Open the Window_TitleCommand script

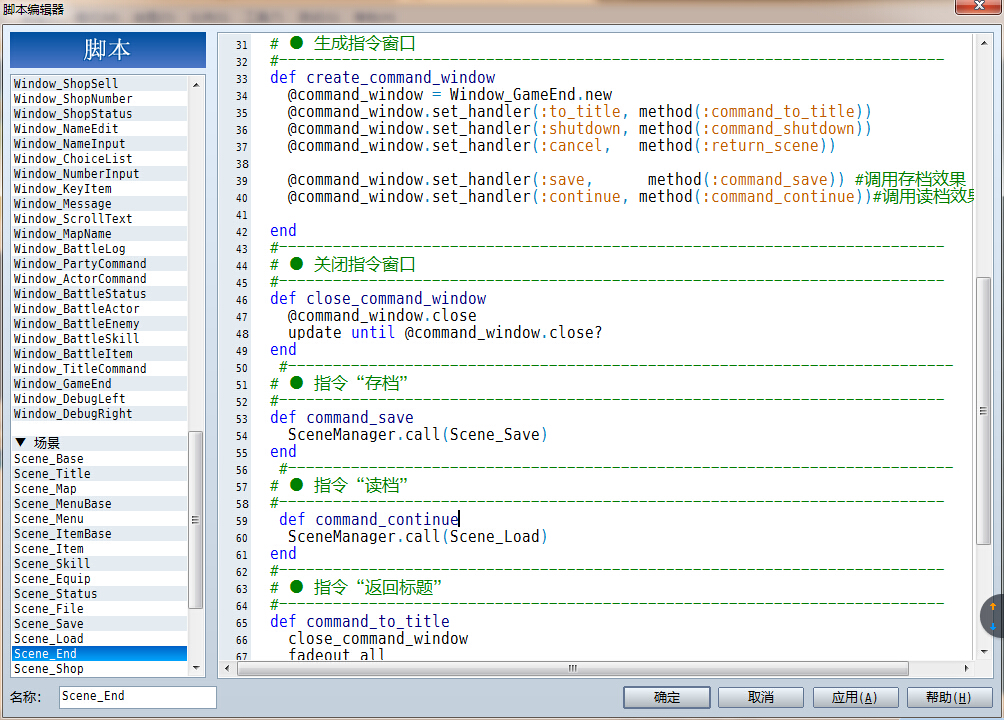pos(99,369)
